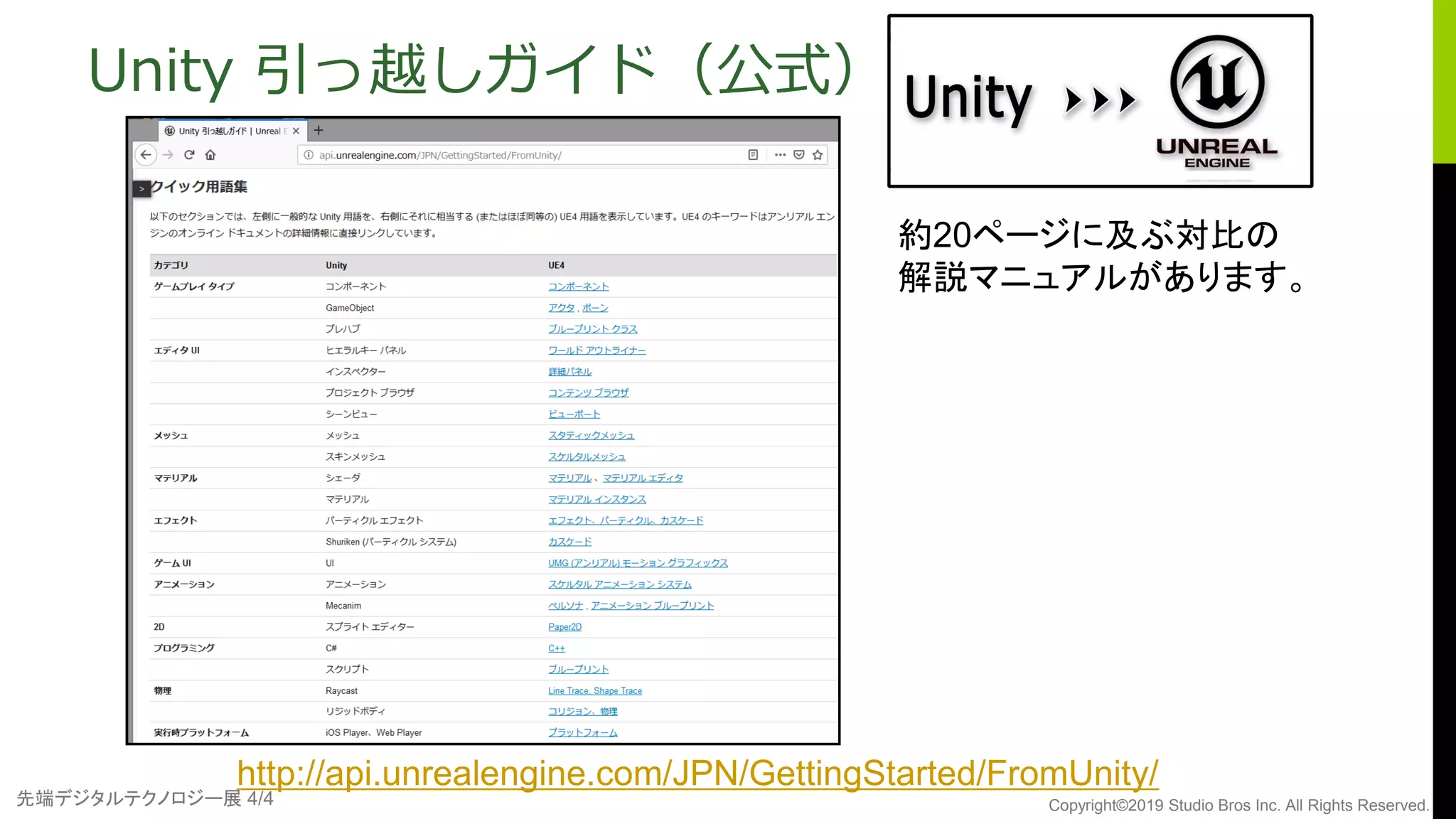The width and height of the screenshot is (1456, 819).
Task: Go to home page via house icon
Action: click(210, 155)
